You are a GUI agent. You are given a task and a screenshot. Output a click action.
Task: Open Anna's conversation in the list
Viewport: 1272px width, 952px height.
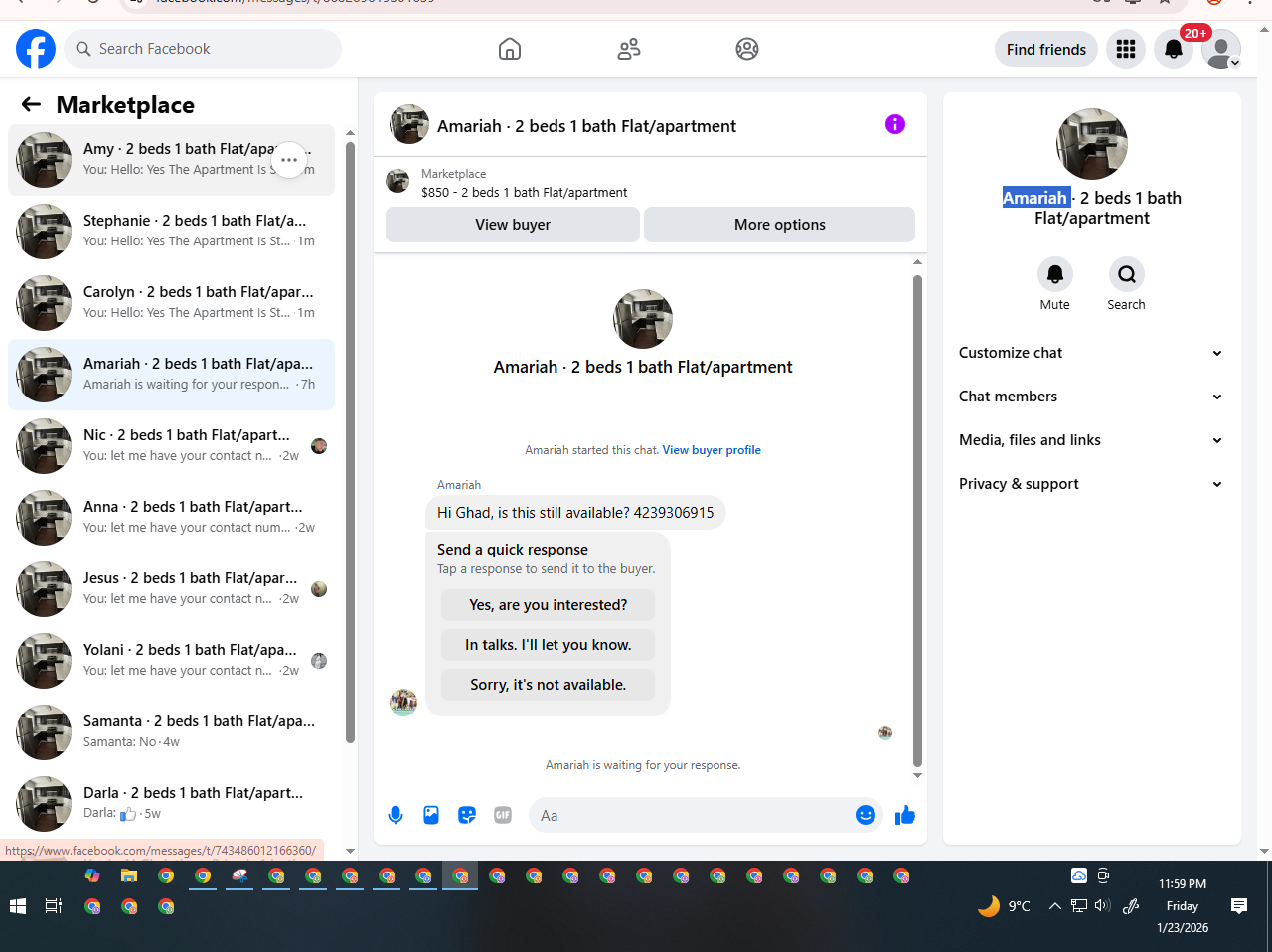[x=171, y=518]
